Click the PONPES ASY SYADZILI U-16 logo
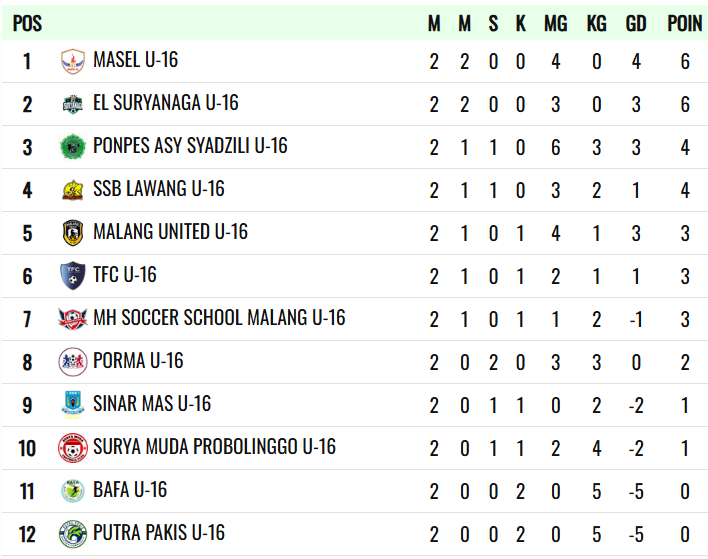 73,148
